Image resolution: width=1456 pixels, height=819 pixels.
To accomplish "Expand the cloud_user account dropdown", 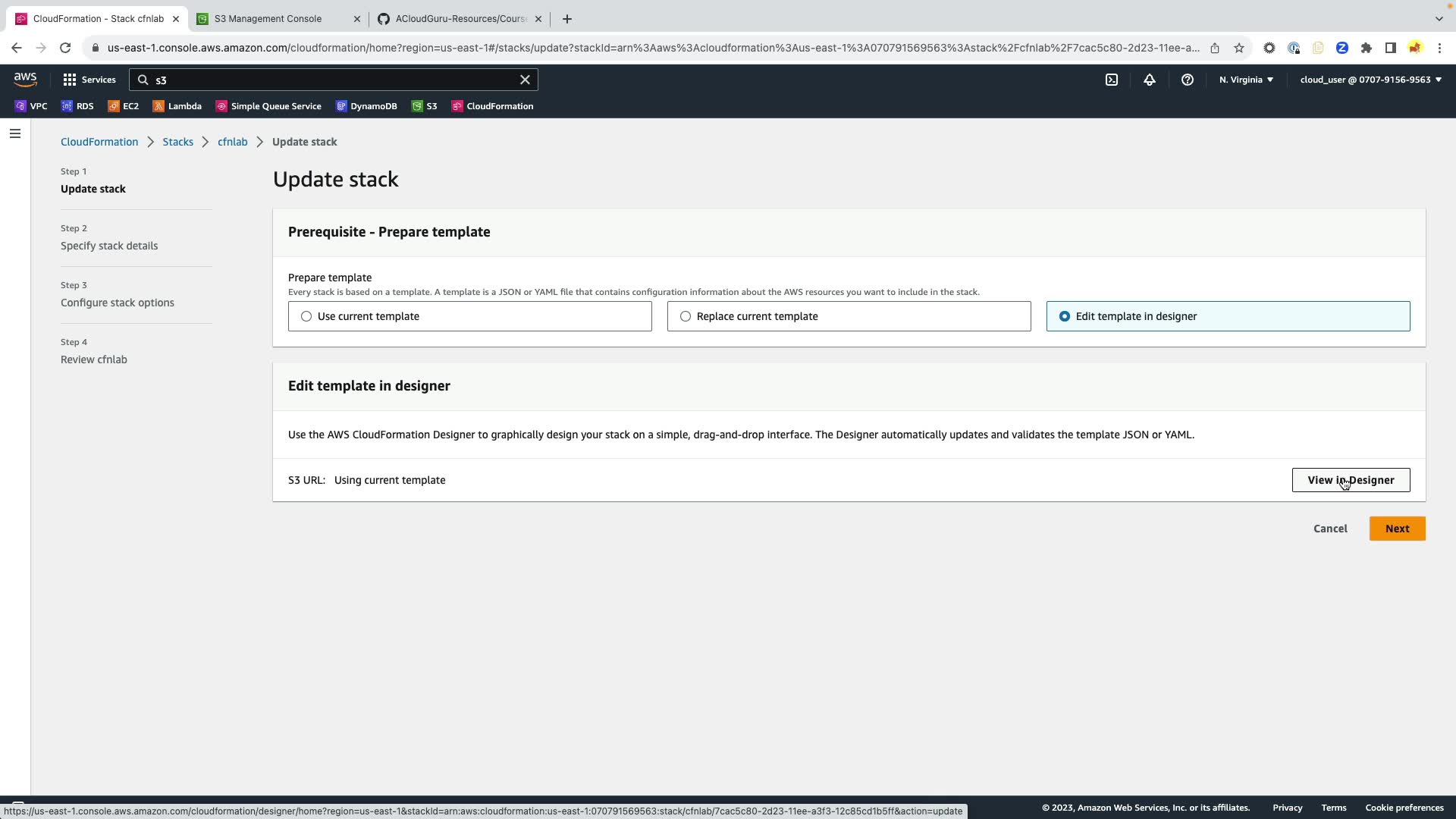I will point(1370,80).
